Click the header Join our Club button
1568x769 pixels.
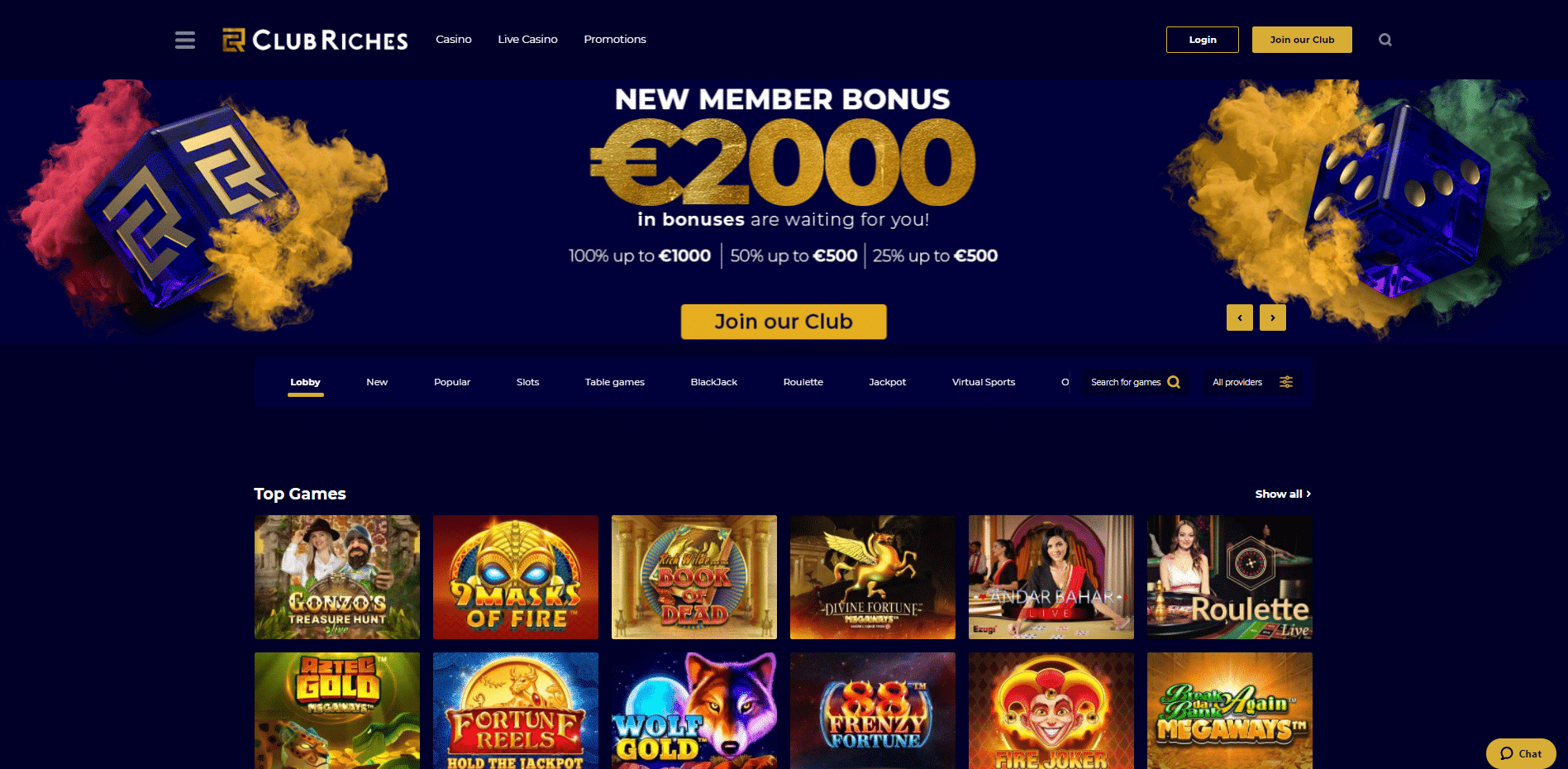[1302, 40]
